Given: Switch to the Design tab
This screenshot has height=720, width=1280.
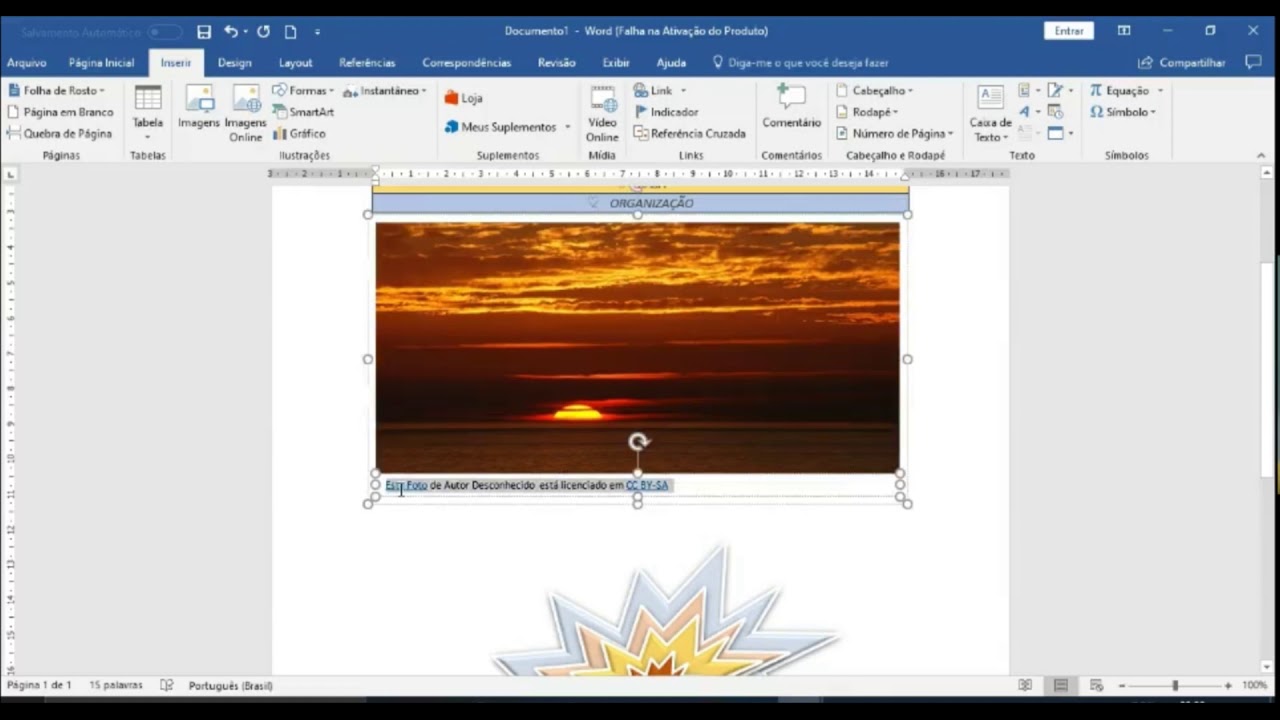Looking at the screenshot, I should (235, 62).
